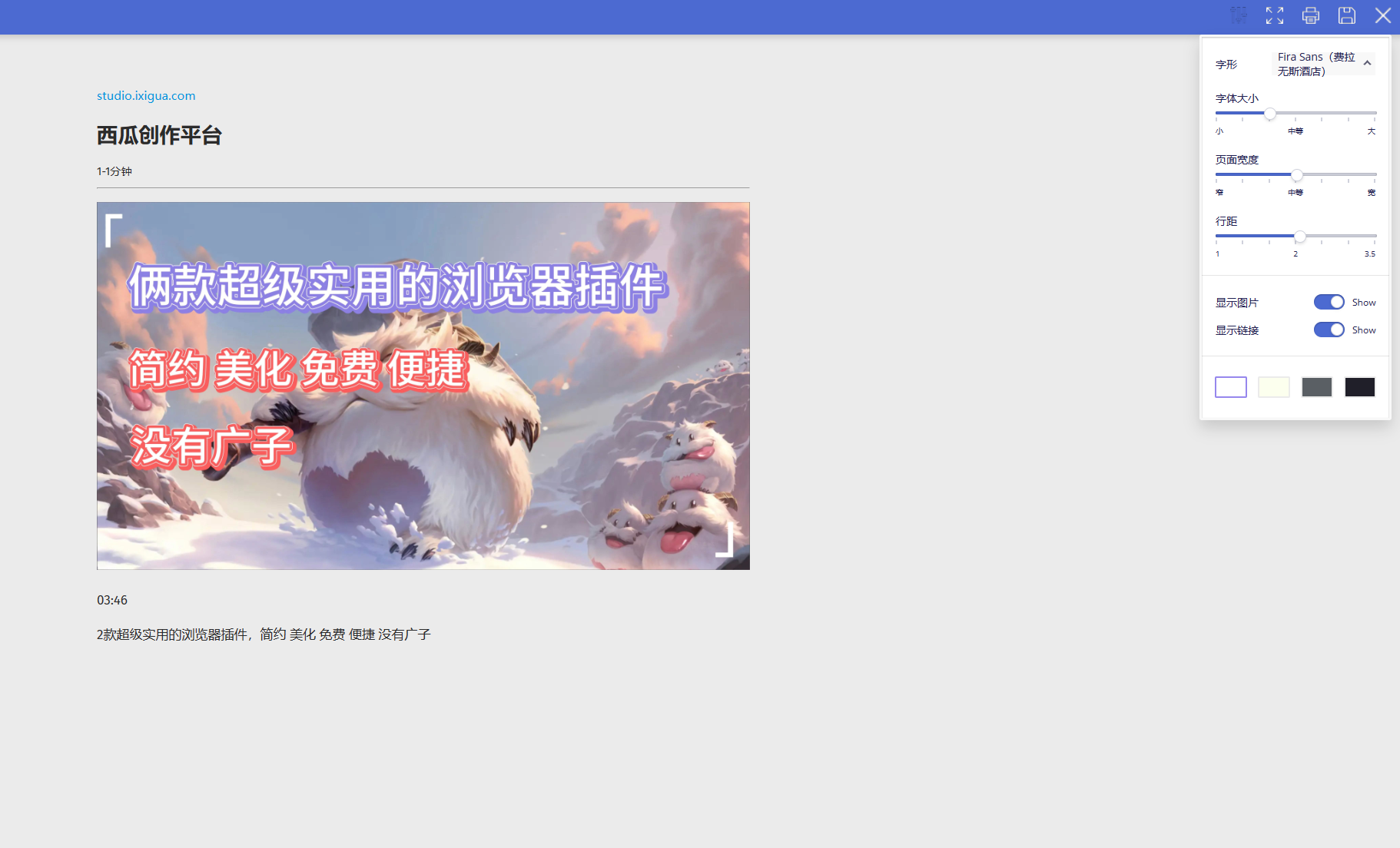Screen dimensions: 1400x848
Task: Set line spacing to 3.5 on 行距 track
Action: click(1375, 237)
